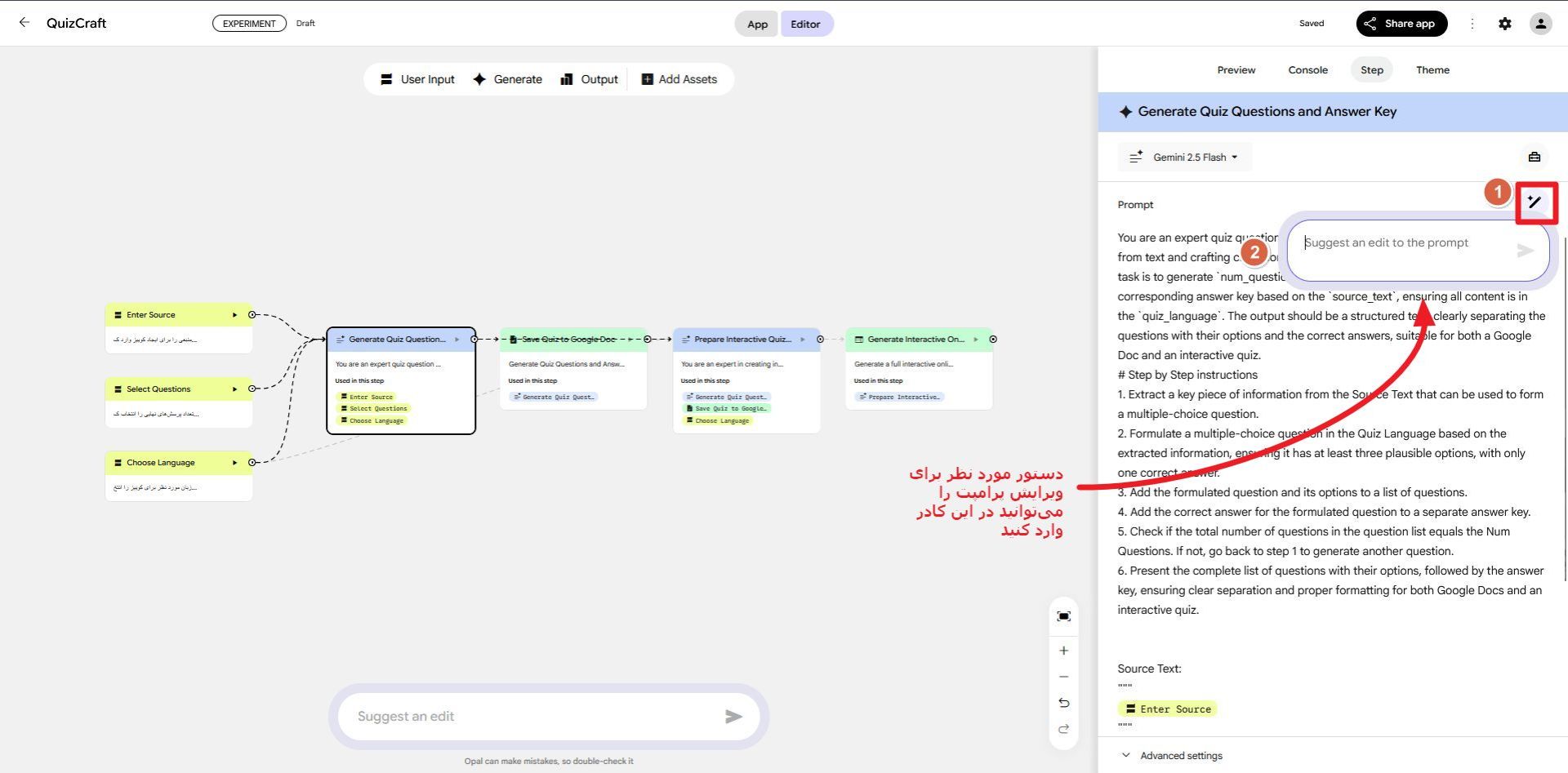
Task: Click the Suggest an edit input field
Action: pos(506,716)
